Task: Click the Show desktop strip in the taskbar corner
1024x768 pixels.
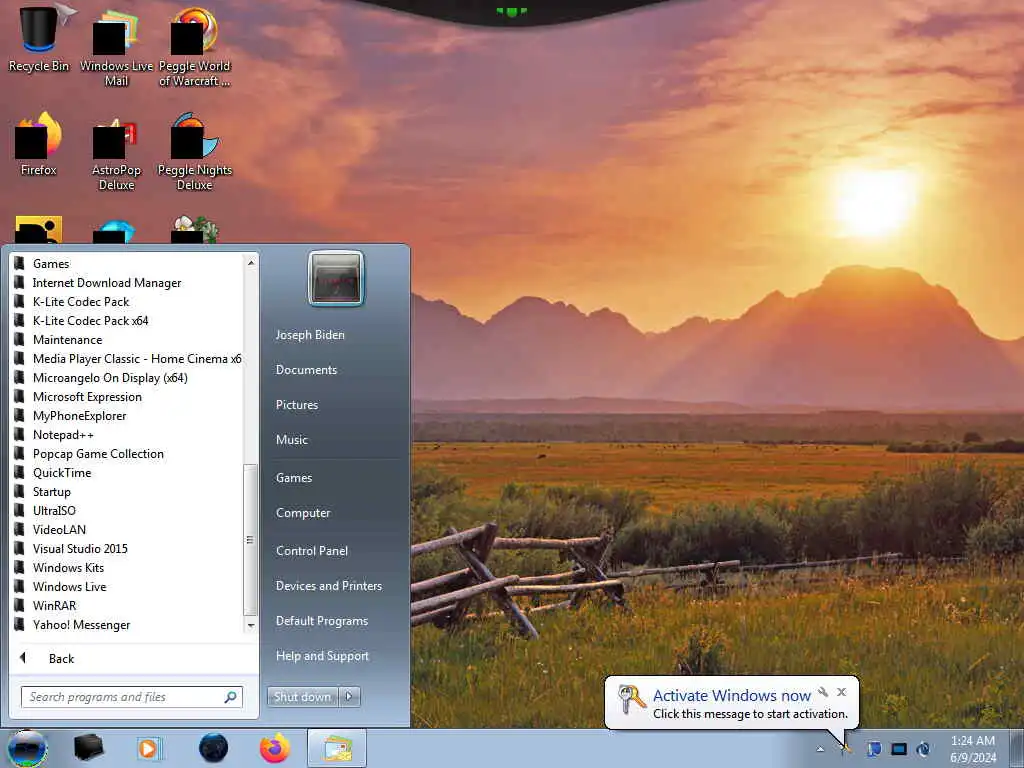Action: (x=1017, y=748)
